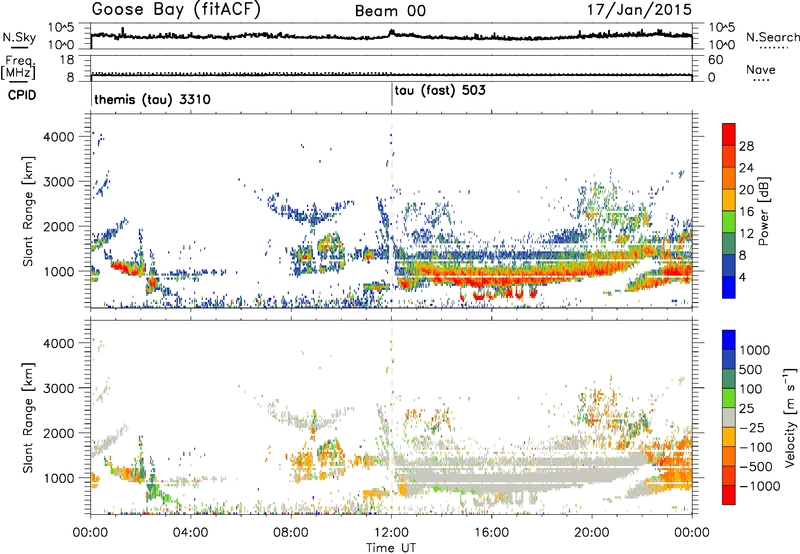Viewport: 800px width, 554px height.
Task: Click the '20:00' time axis tick label
Action: 592,533
